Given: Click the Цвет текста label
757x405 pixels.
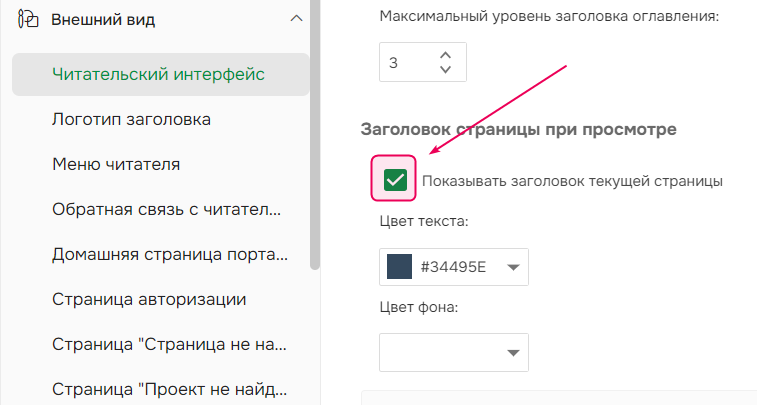Looking at the screenshot, I should click(424, 222).
